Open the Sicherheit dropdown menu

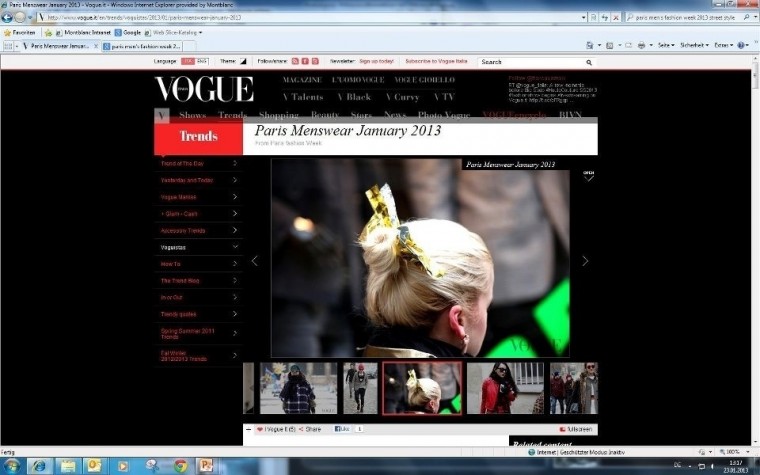click(695, 45)
